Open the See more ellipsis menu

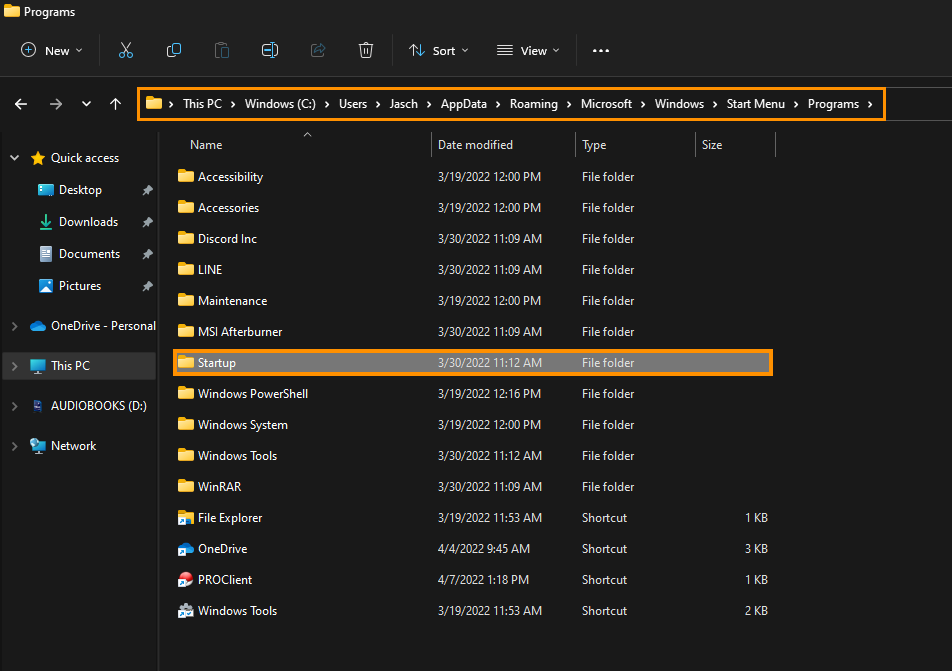[x=600, y=50]
